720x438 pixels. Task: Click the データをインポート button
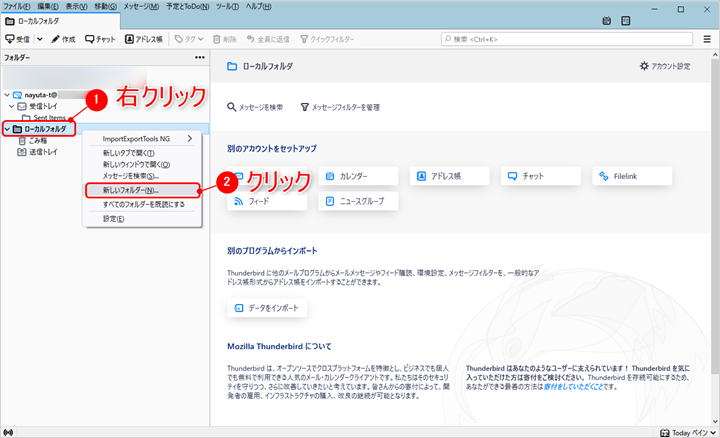[267, 308]
